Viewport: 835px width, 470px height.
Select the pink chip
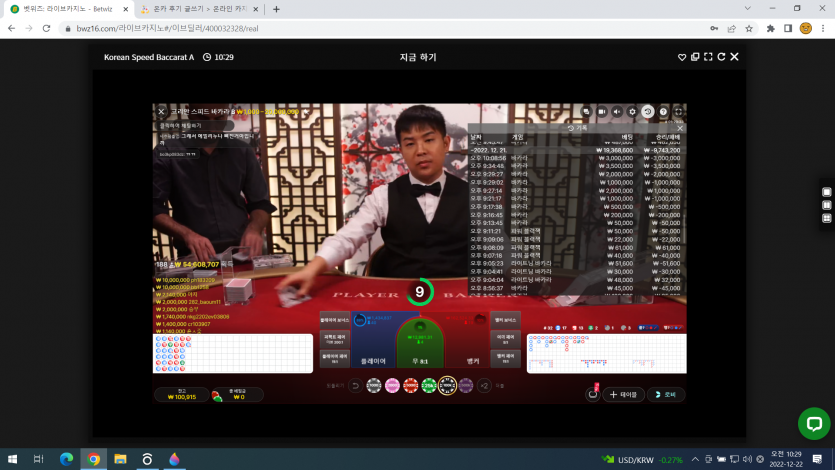392,385
